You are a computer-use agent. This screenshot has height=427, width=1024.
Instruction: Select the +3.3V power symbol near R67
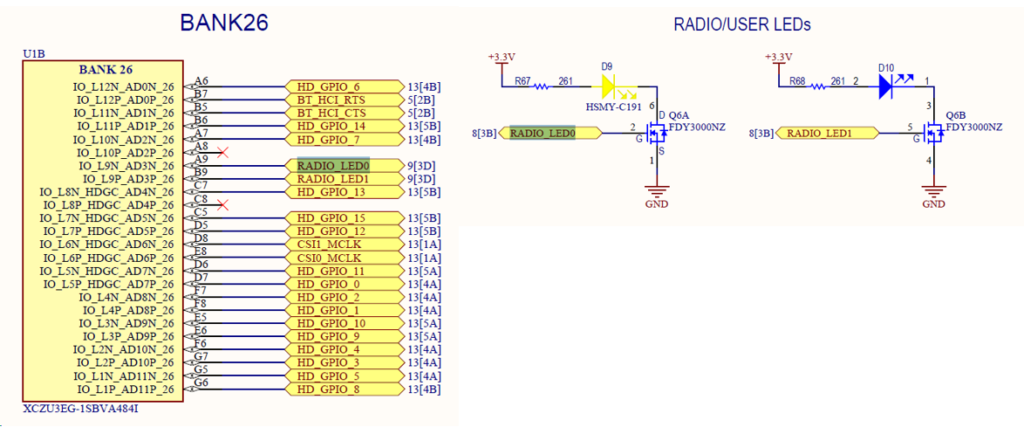[502, 58]
